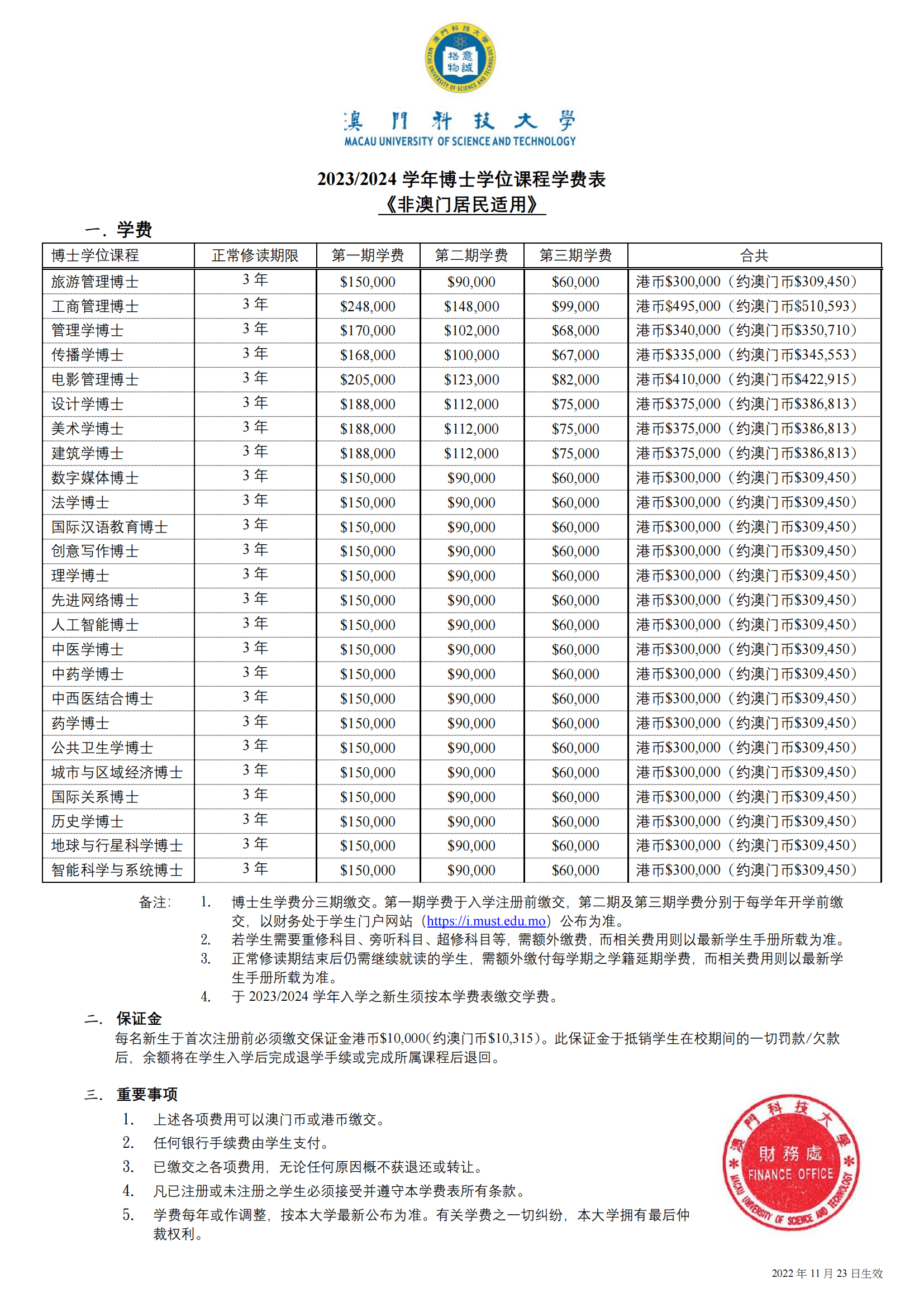Click the header cell 第一期学费
This screenshot has width=924, height=1307.
[x=368, y=255]
